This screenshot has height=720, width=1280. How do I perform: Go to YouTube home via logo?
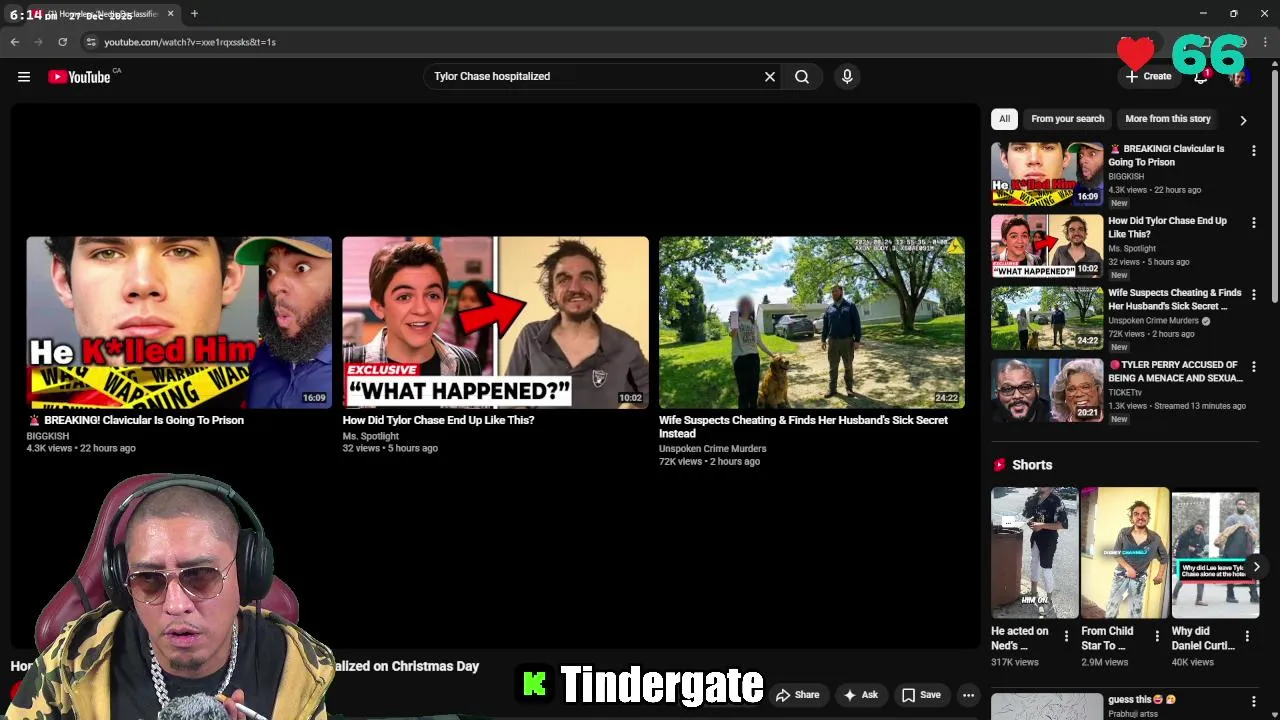79,77
